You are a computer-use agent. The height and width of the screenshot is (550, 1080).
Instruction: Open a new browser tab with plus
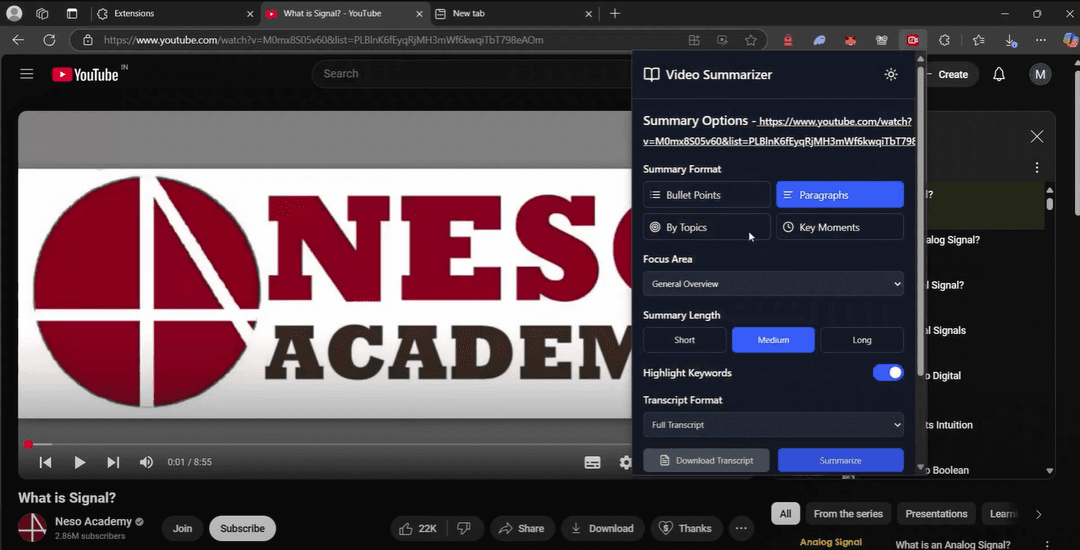pyautogui.click(x=615, y=13)
